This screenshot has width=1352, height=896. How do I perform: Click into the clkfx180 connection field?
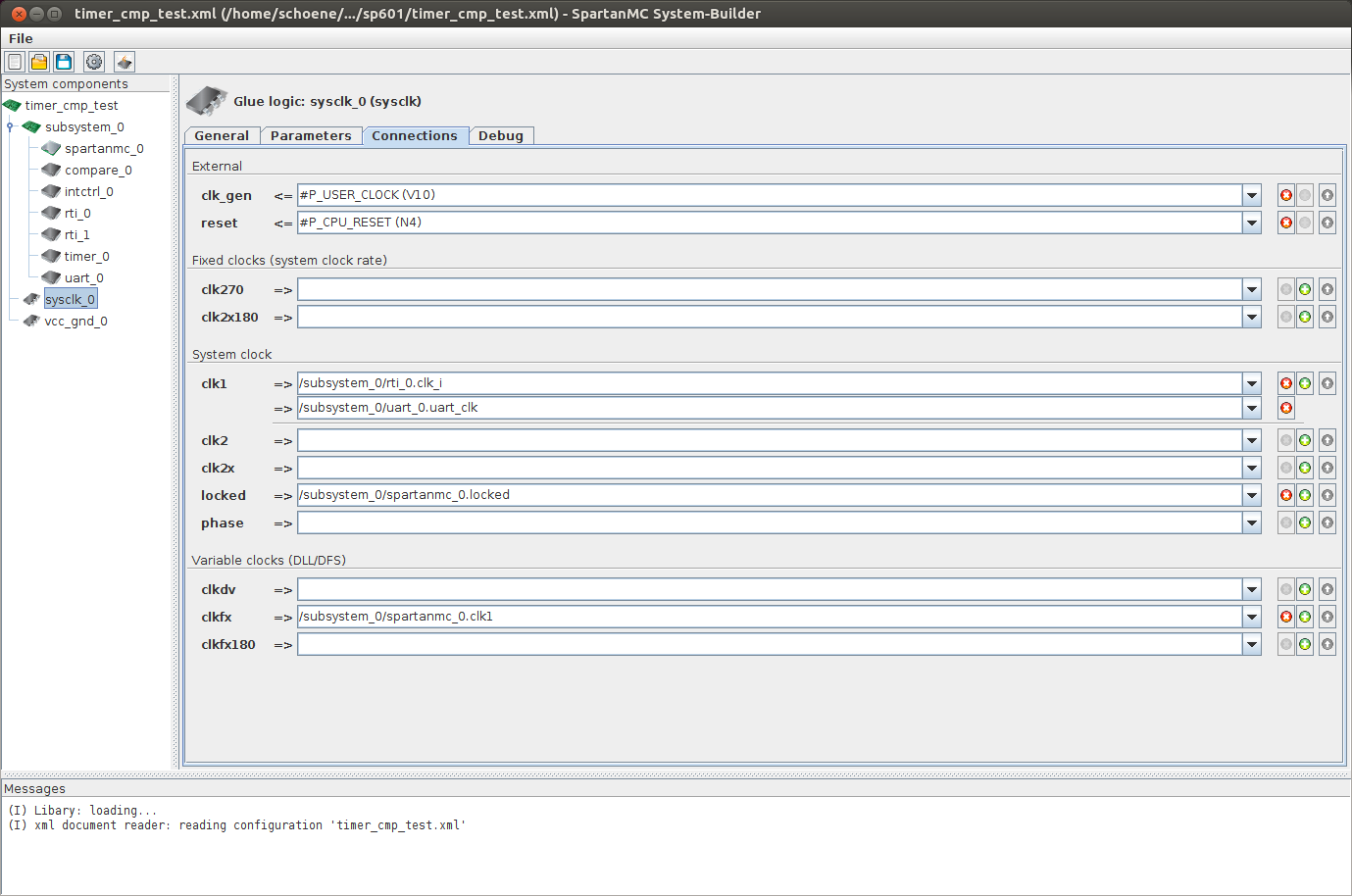pyautogui.click(x=770, y=644)
